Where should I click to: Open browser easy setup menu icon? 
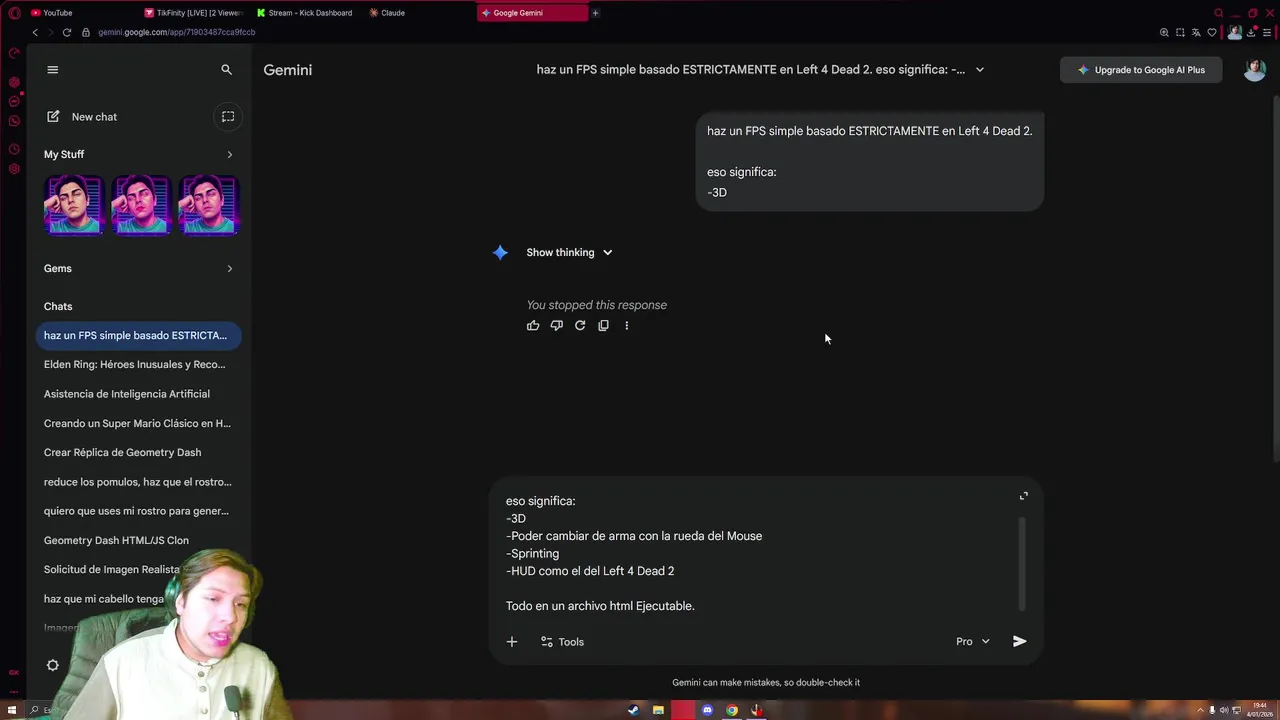click(1266, 32)
